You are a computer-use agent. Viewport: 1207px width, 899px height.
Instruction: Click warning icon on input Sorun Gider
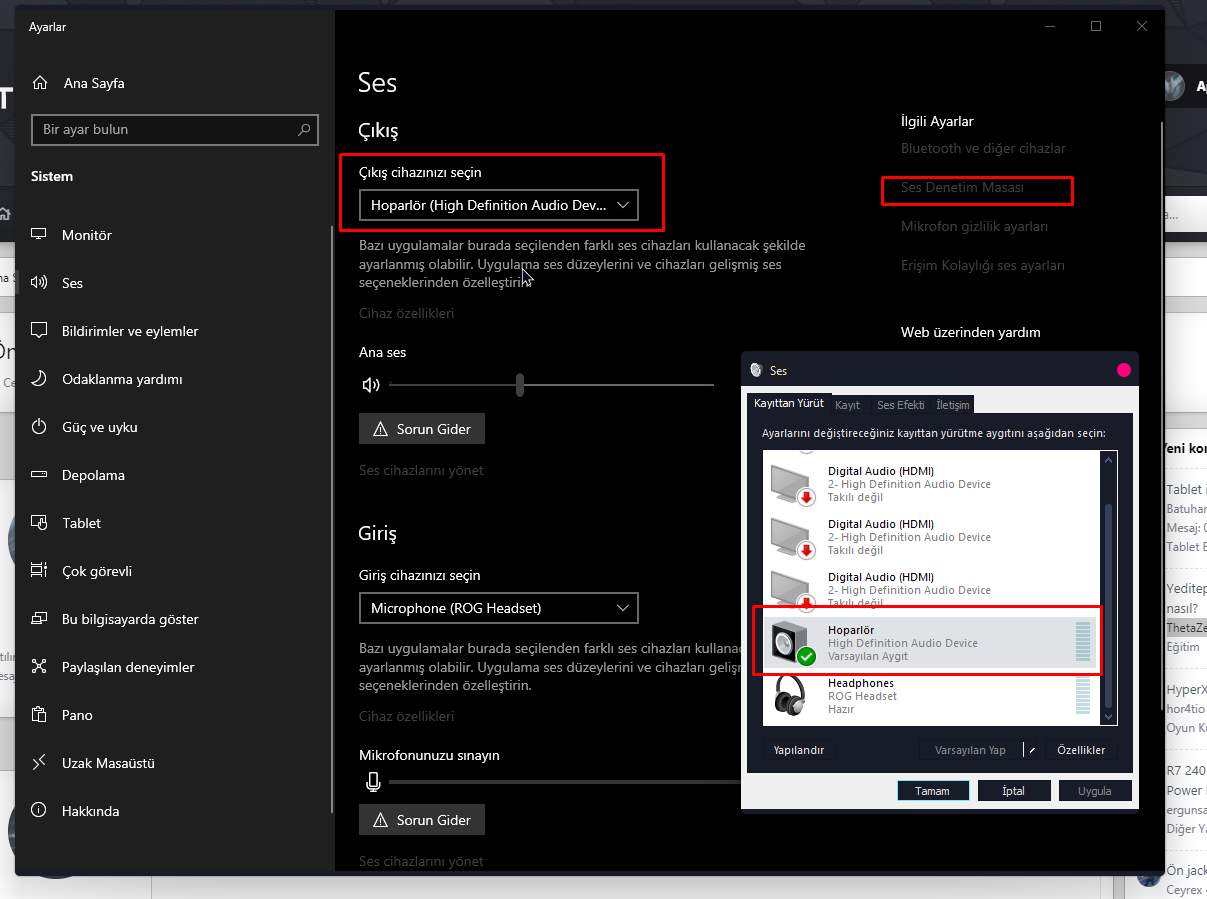pos(380,820)
